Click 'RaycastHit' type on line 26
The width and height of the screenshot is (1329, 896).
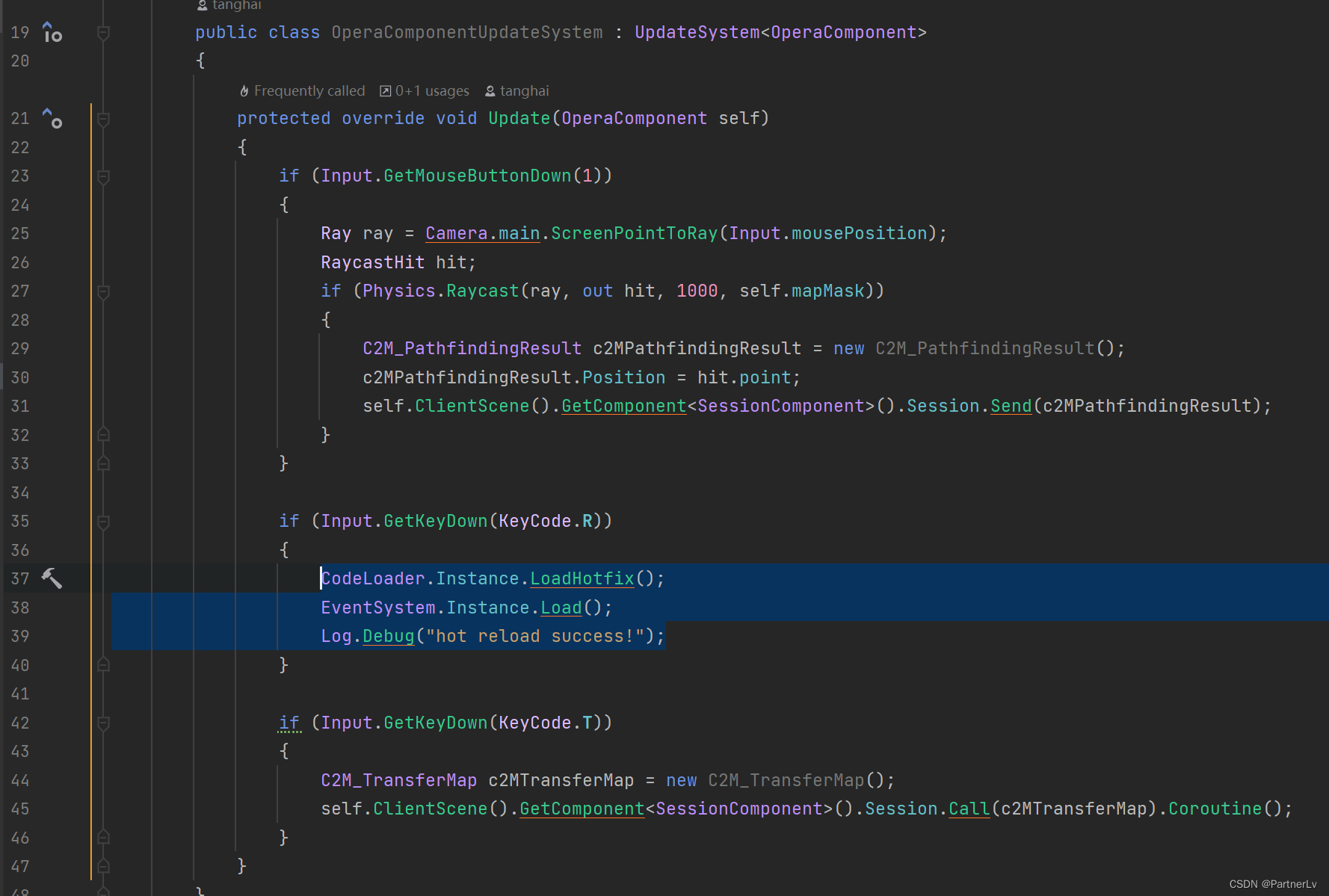pos(373,262)
